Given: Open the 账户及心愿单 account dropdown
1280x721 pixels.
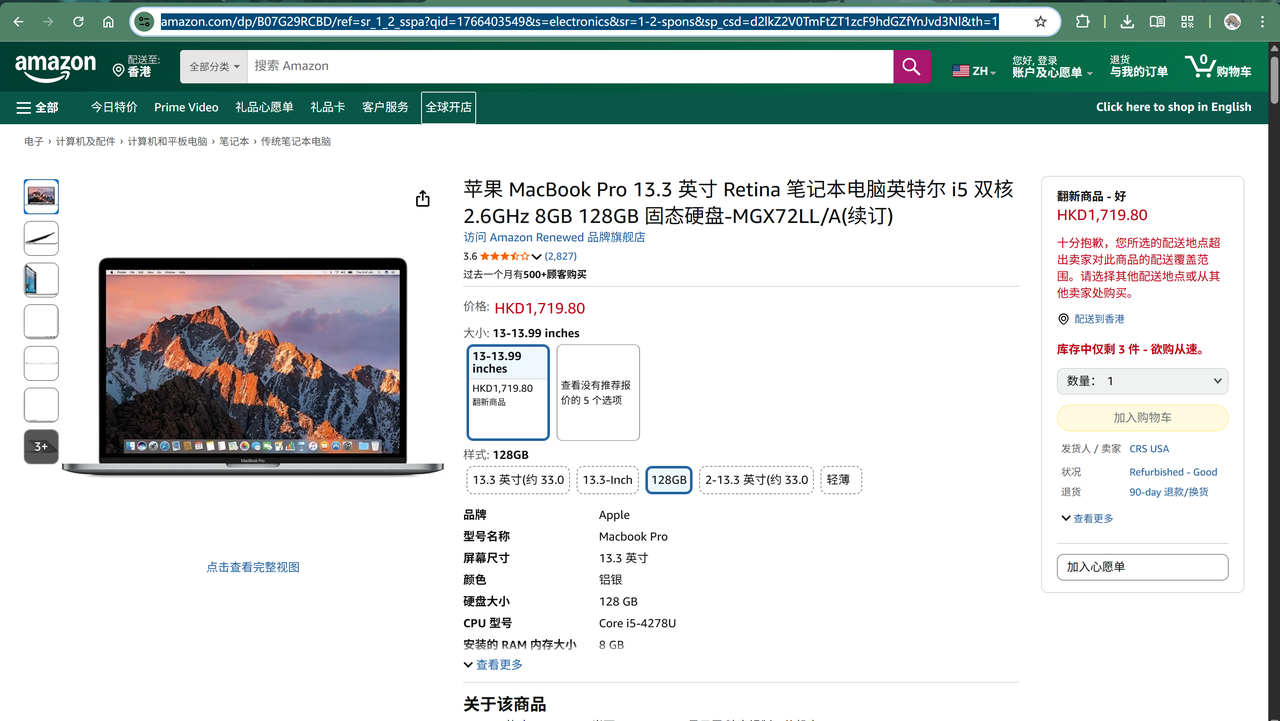Looking at the screenshot, I should click(x=1052, y=67).
